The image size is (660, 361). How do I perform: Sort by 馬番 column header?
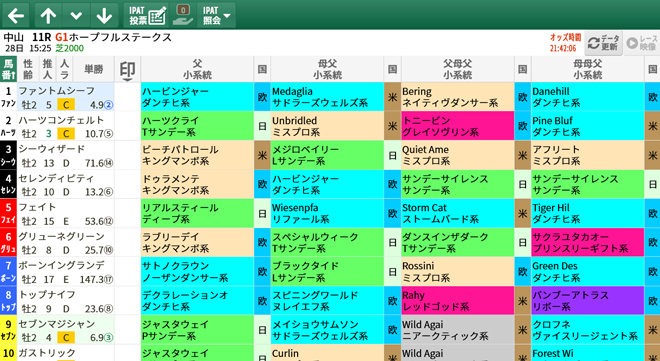click(8, 69)
